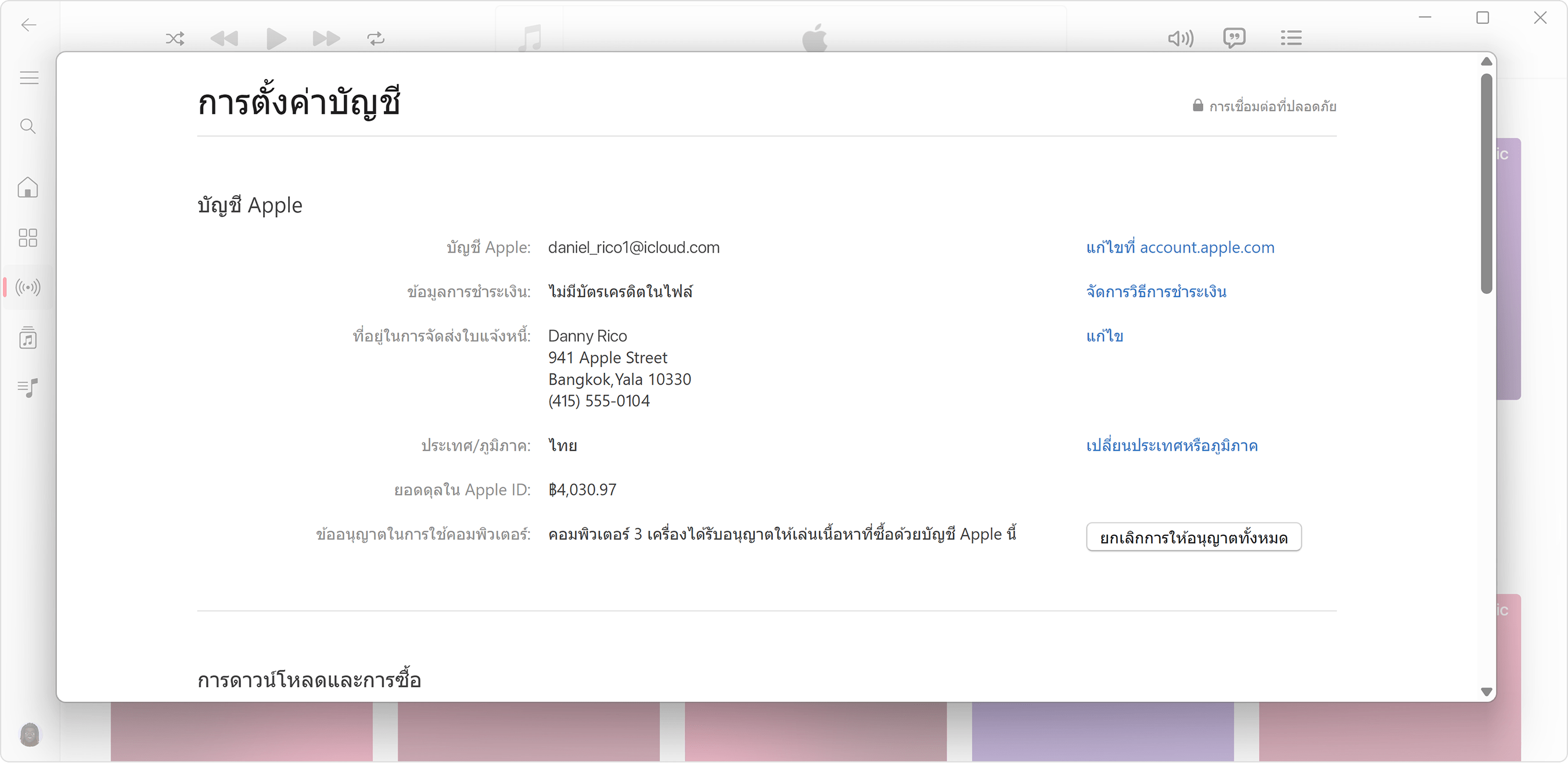Open the user profile avatar
The image size is (1568, 763).
29,735
